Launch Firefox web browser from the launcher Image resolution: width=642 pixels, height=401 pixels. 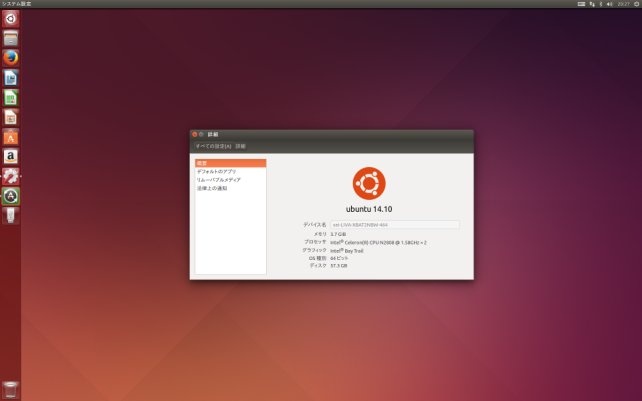coord(11,58)
